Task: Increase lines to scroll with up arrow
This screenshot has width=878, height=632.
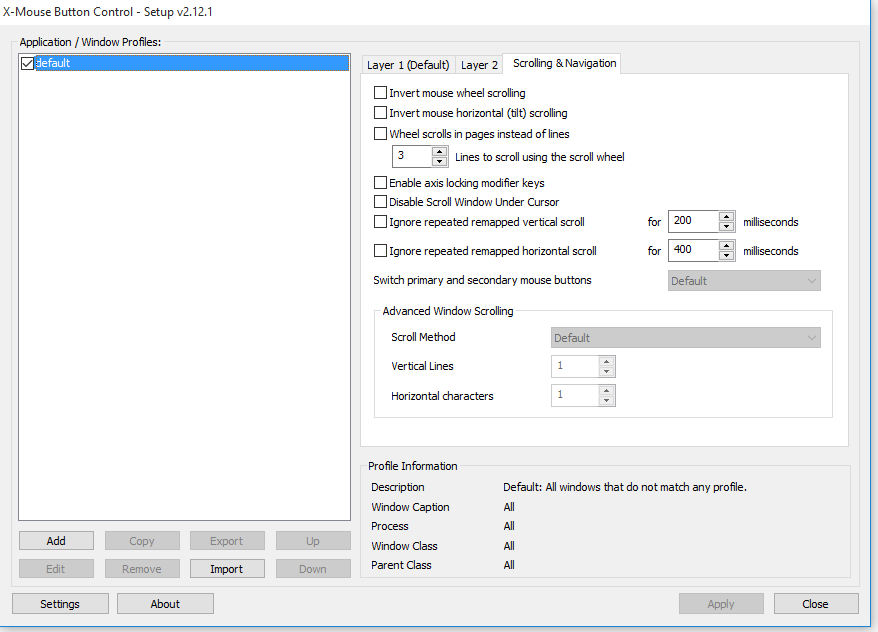Action: tap(440, 152)
